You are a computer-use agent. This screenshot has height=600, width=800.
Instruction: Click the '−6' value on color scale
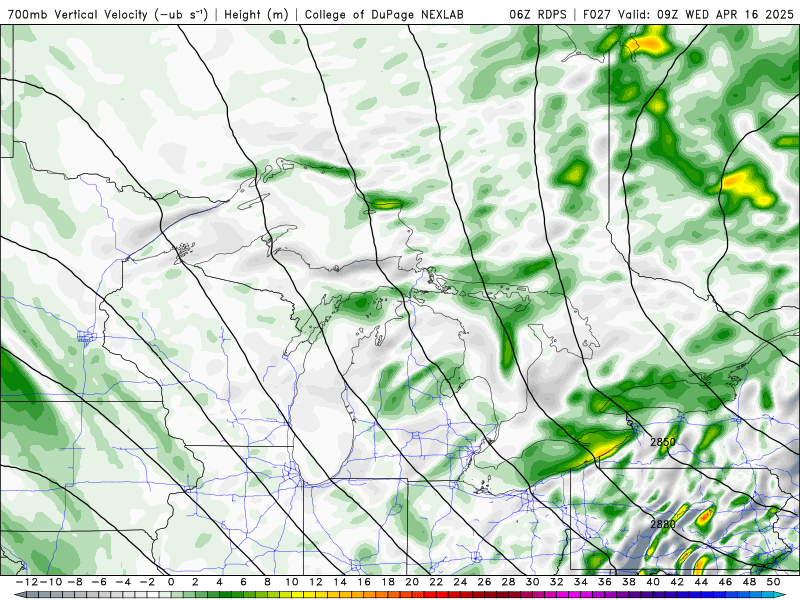[98, 582]
